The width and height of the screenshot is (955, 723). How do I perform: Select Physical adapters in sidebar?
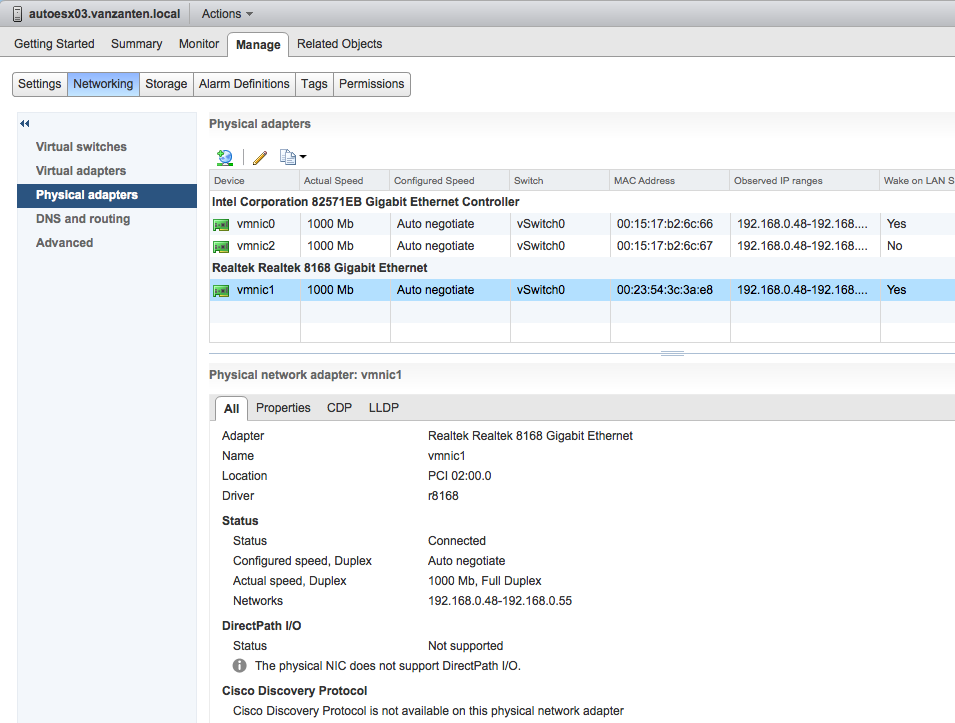tap(107, 196)
